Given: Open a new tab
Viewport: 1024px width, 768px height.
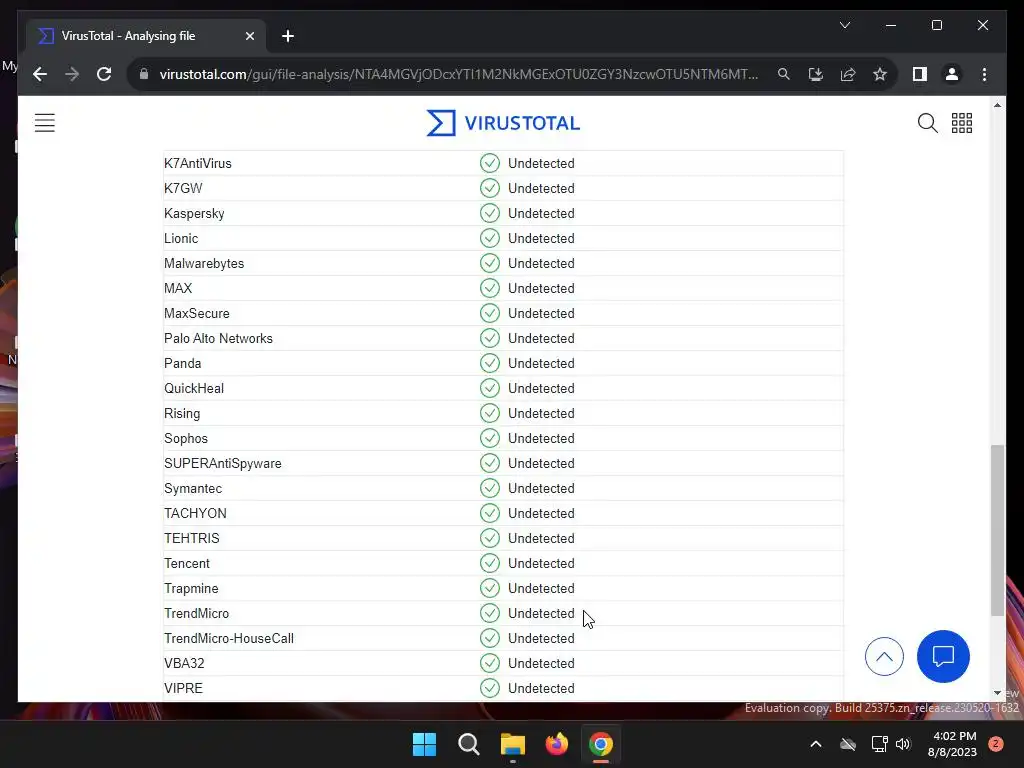Looking at the screenshot, I should (x=288, y=36).
